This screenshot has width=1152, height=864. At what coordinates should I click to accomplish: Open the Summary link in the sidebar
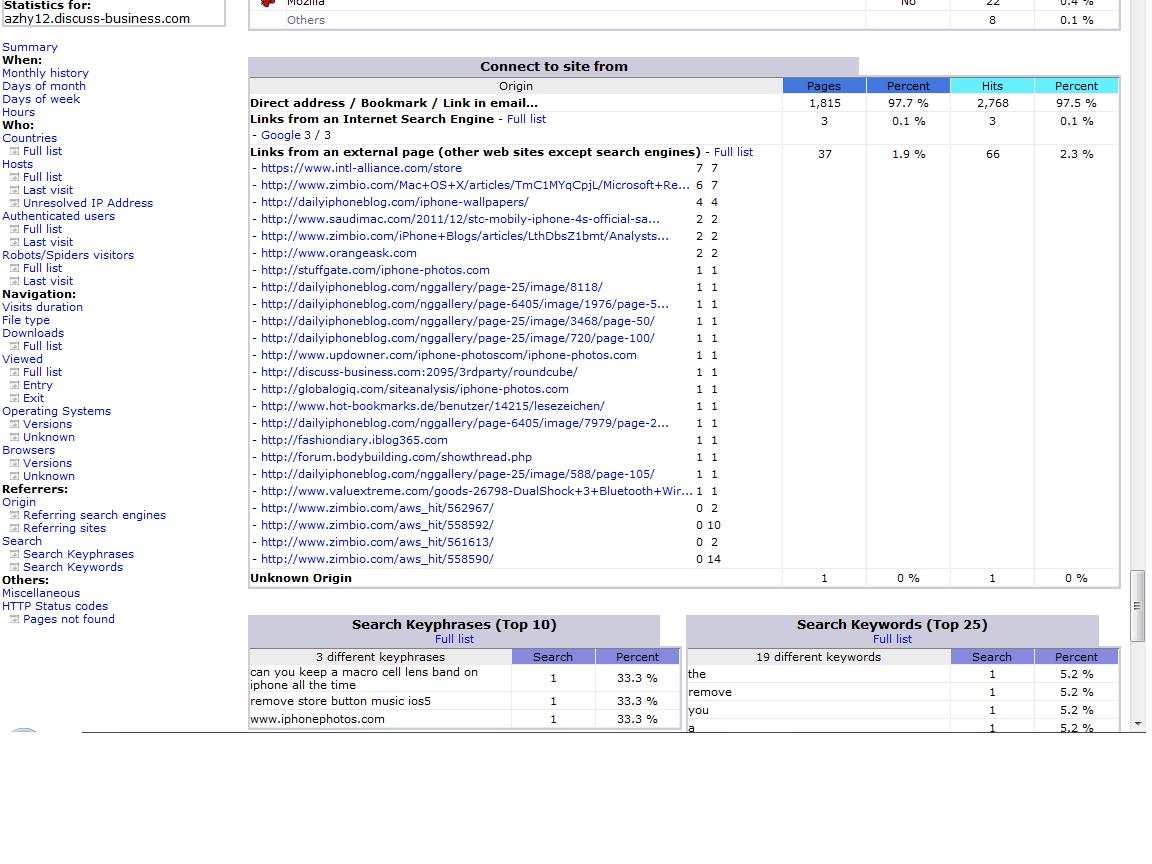(29, 47)
